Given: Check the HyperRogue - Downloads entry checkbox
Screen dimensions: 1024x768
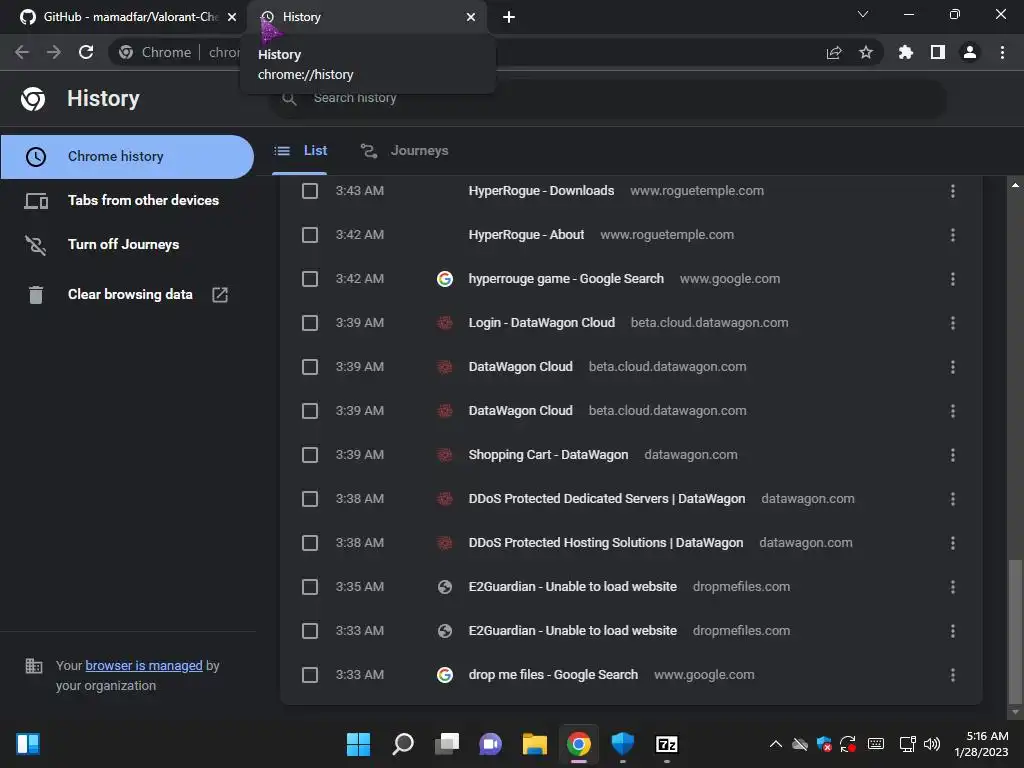Looking at the screenshot, I should 310,191.
